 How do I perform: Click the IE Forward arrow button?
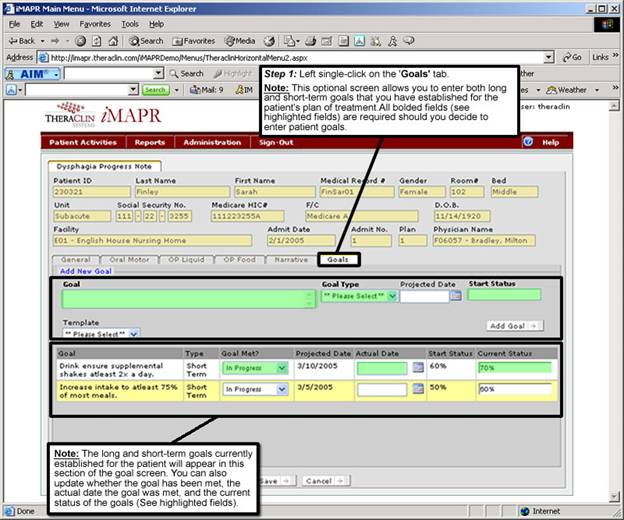(55, 41)
